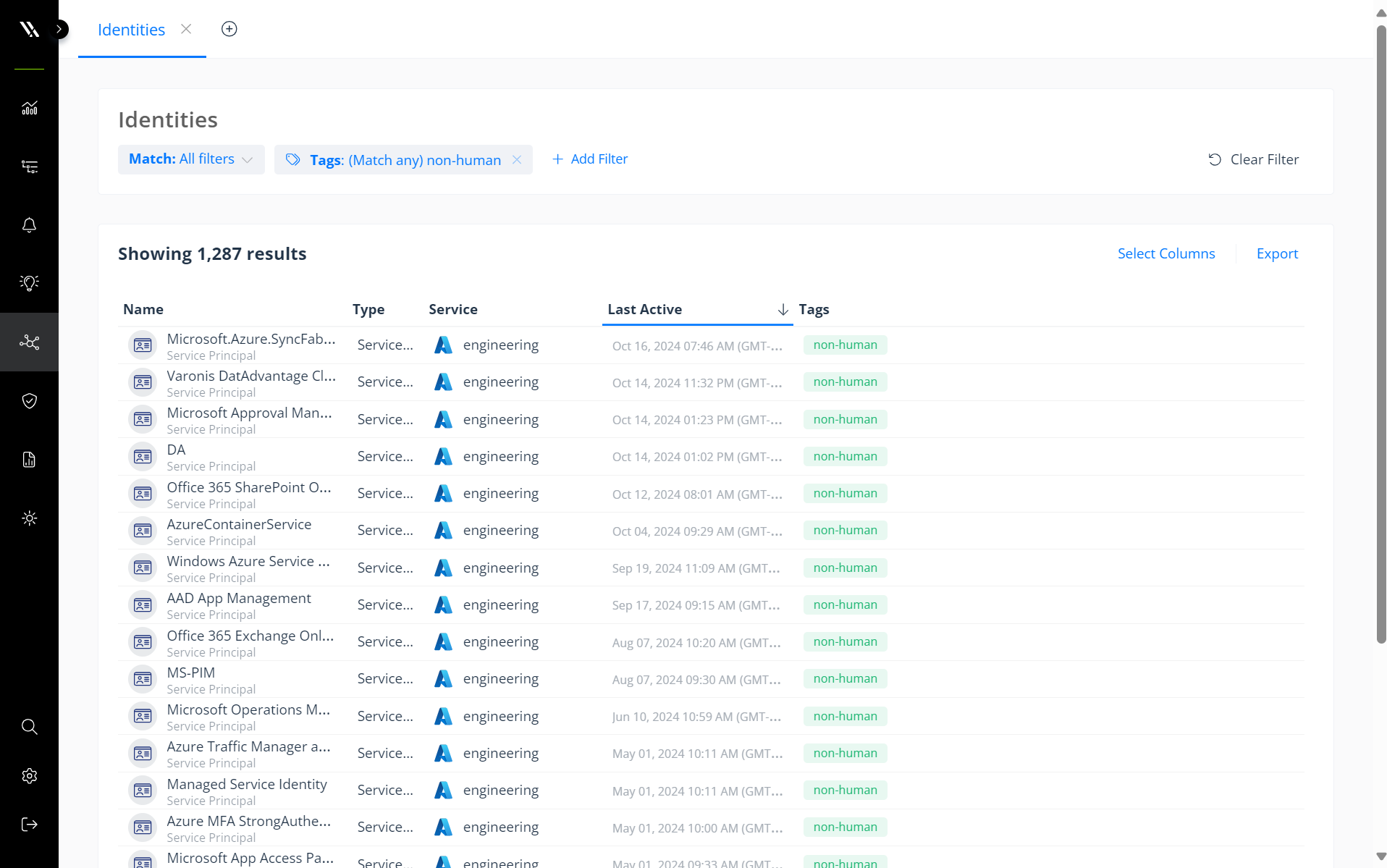Open Microsoft Approval Man... identity

pos(249,413)
